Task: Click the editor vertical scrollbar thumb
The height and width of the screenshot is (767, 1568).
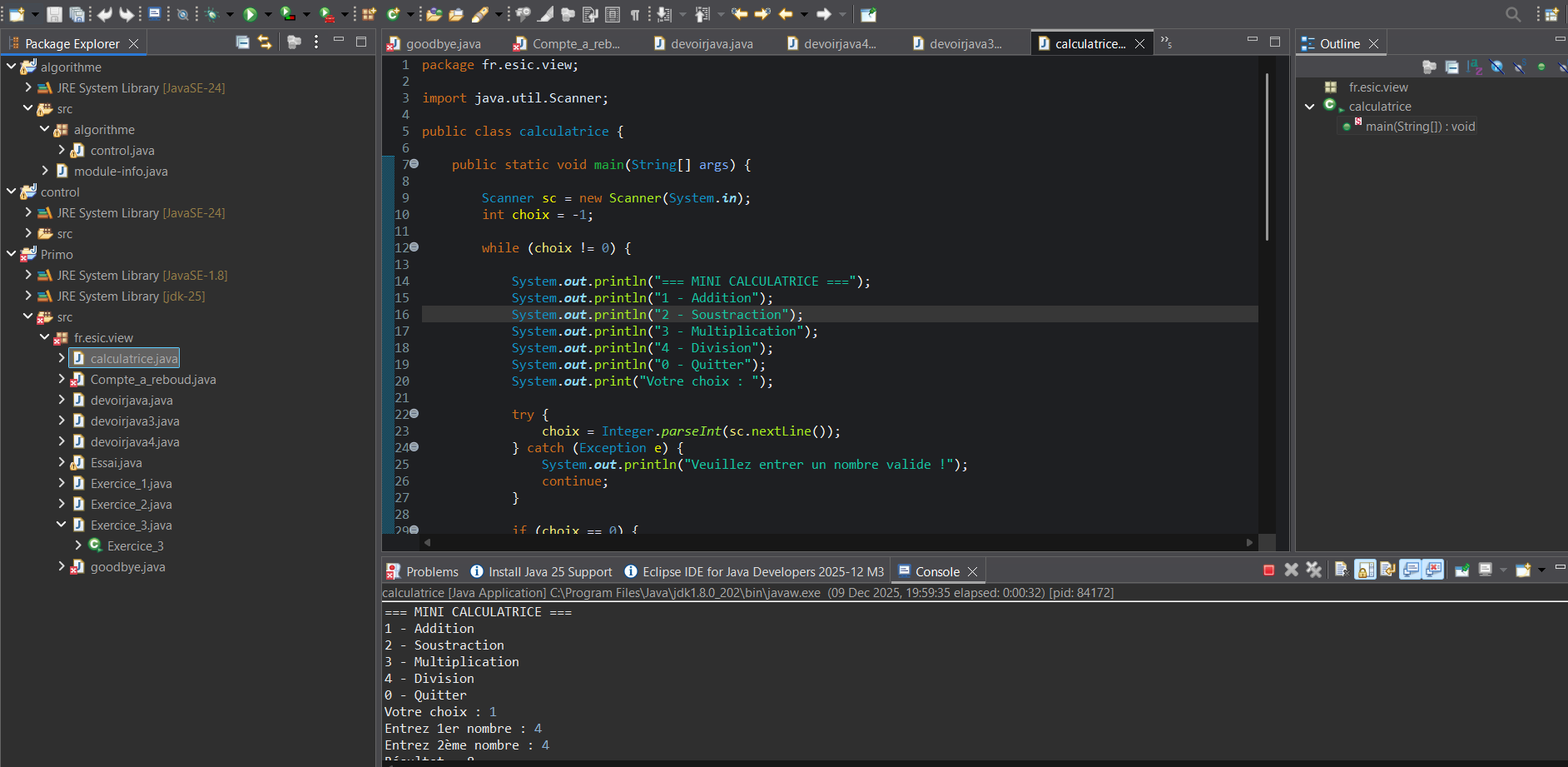Action: [1267, 157]
